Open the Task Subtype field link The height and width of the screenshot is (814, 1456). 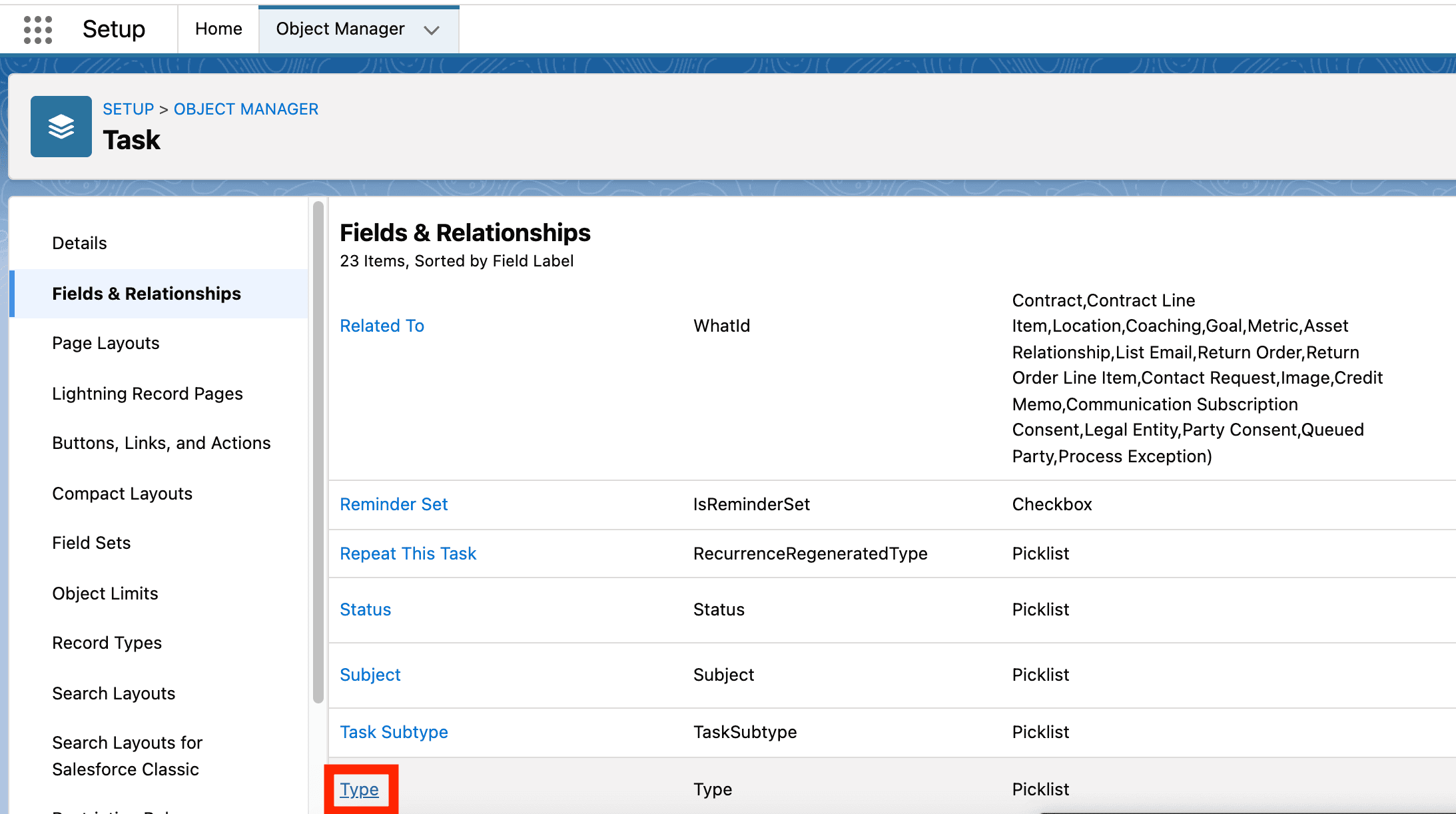394,732
